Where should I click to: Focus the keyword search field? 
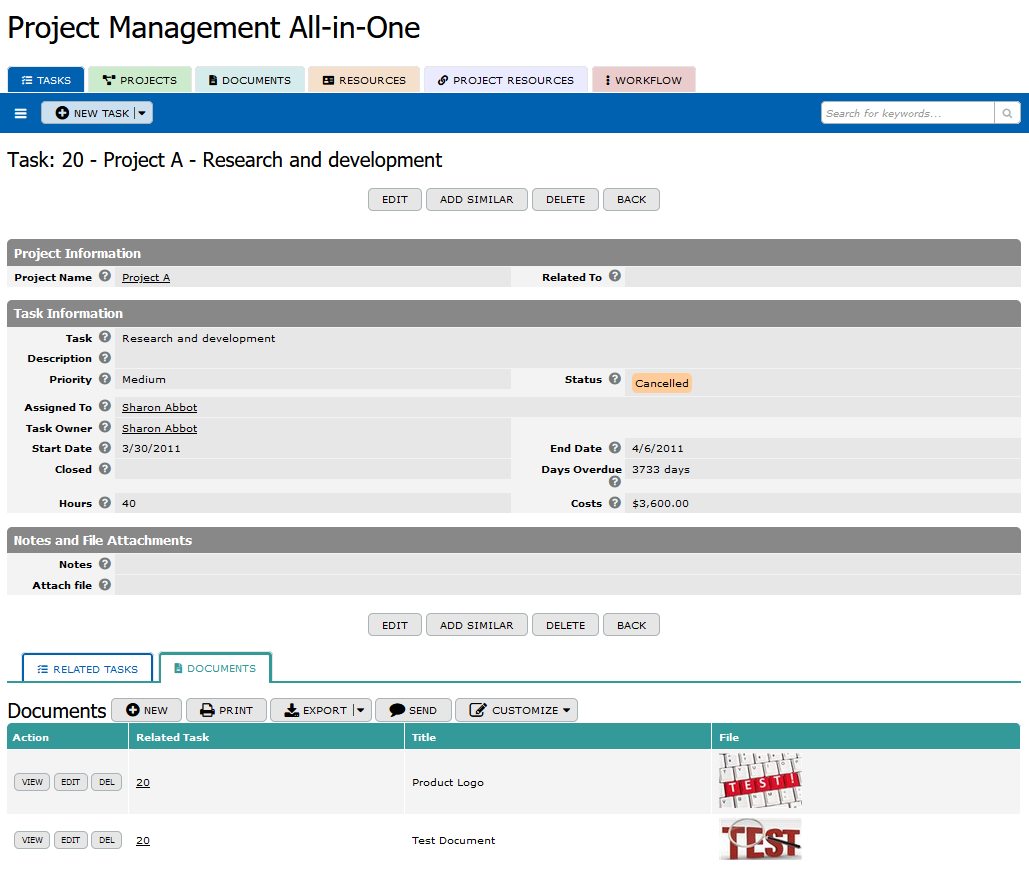907,113
